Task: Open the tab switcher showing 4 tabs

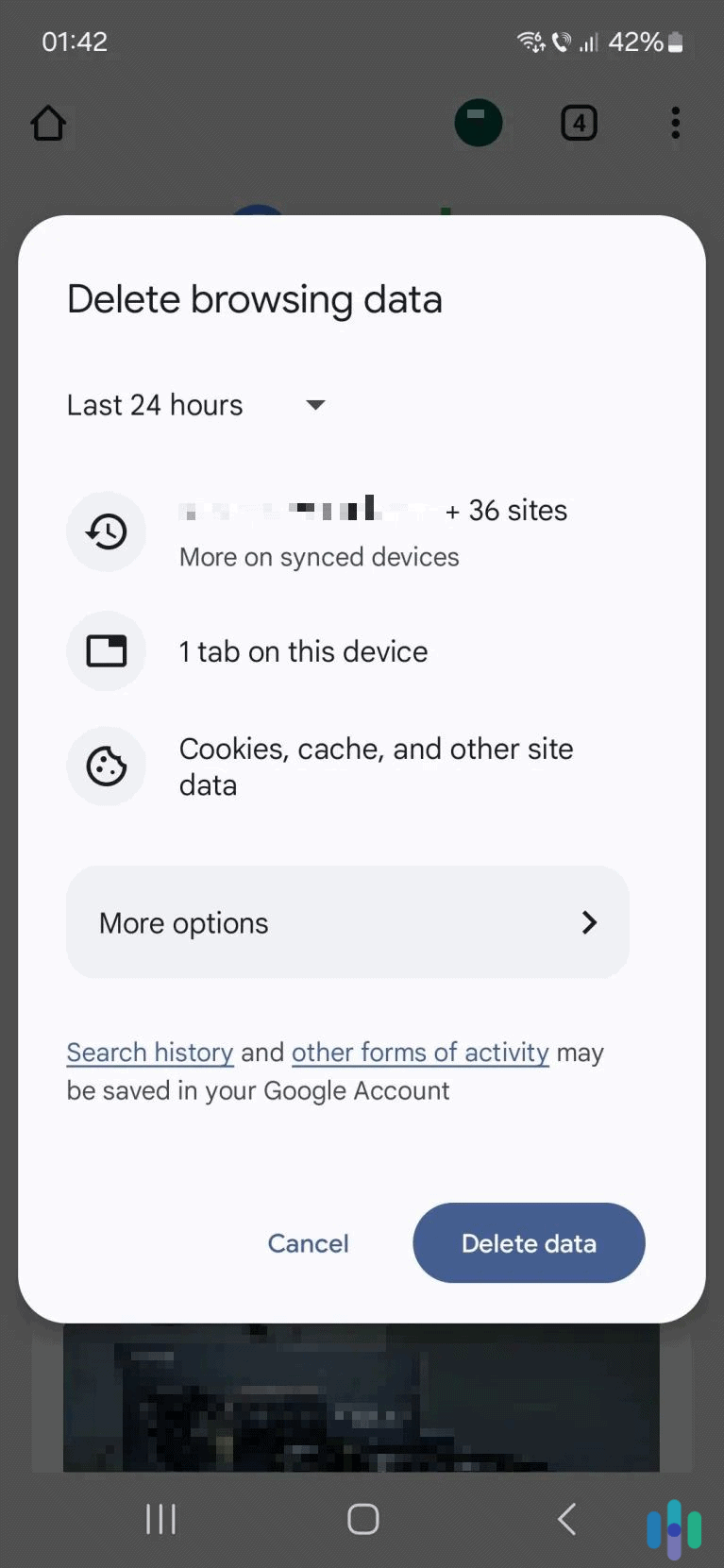Action: click(x=579, y=123)
